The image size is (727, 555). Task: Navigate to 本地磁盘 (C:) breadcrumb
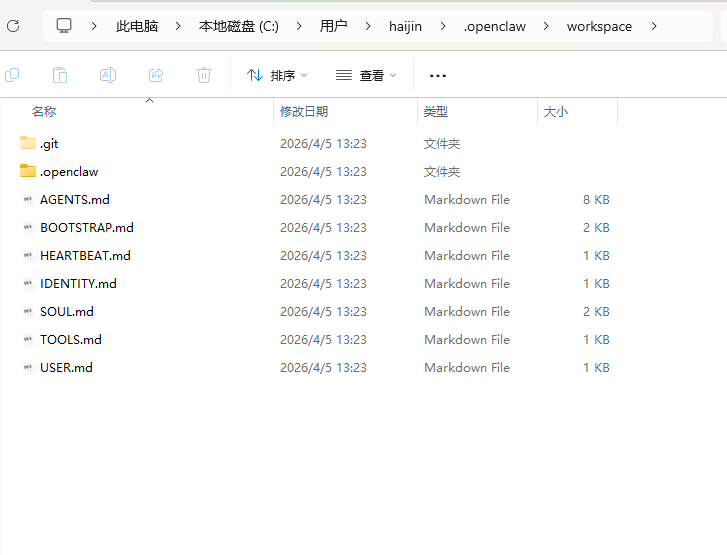coord(238,26)
